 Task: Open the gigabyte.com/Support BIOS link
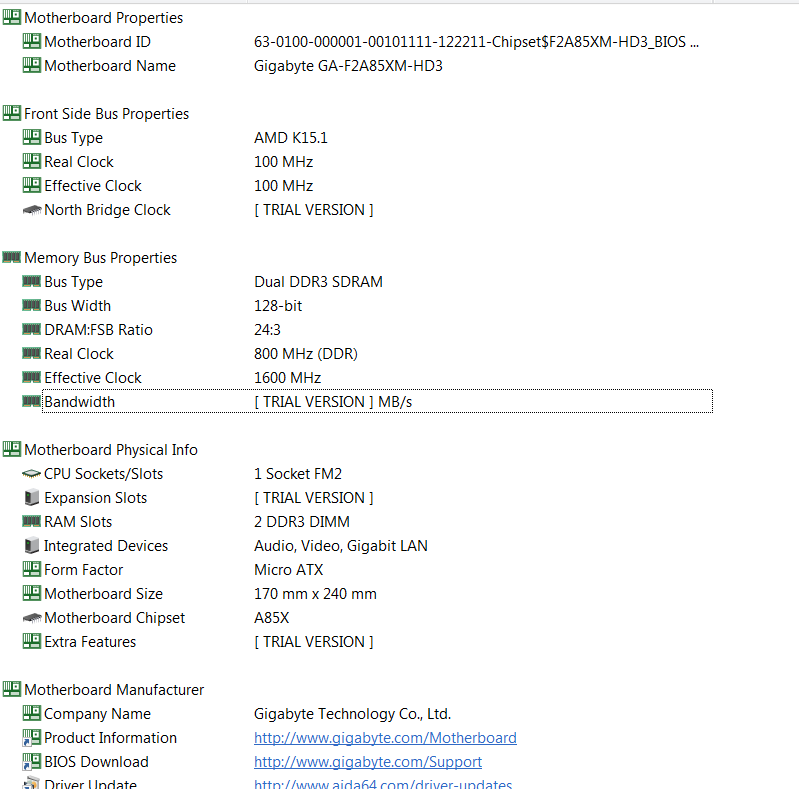pos(368,761)
